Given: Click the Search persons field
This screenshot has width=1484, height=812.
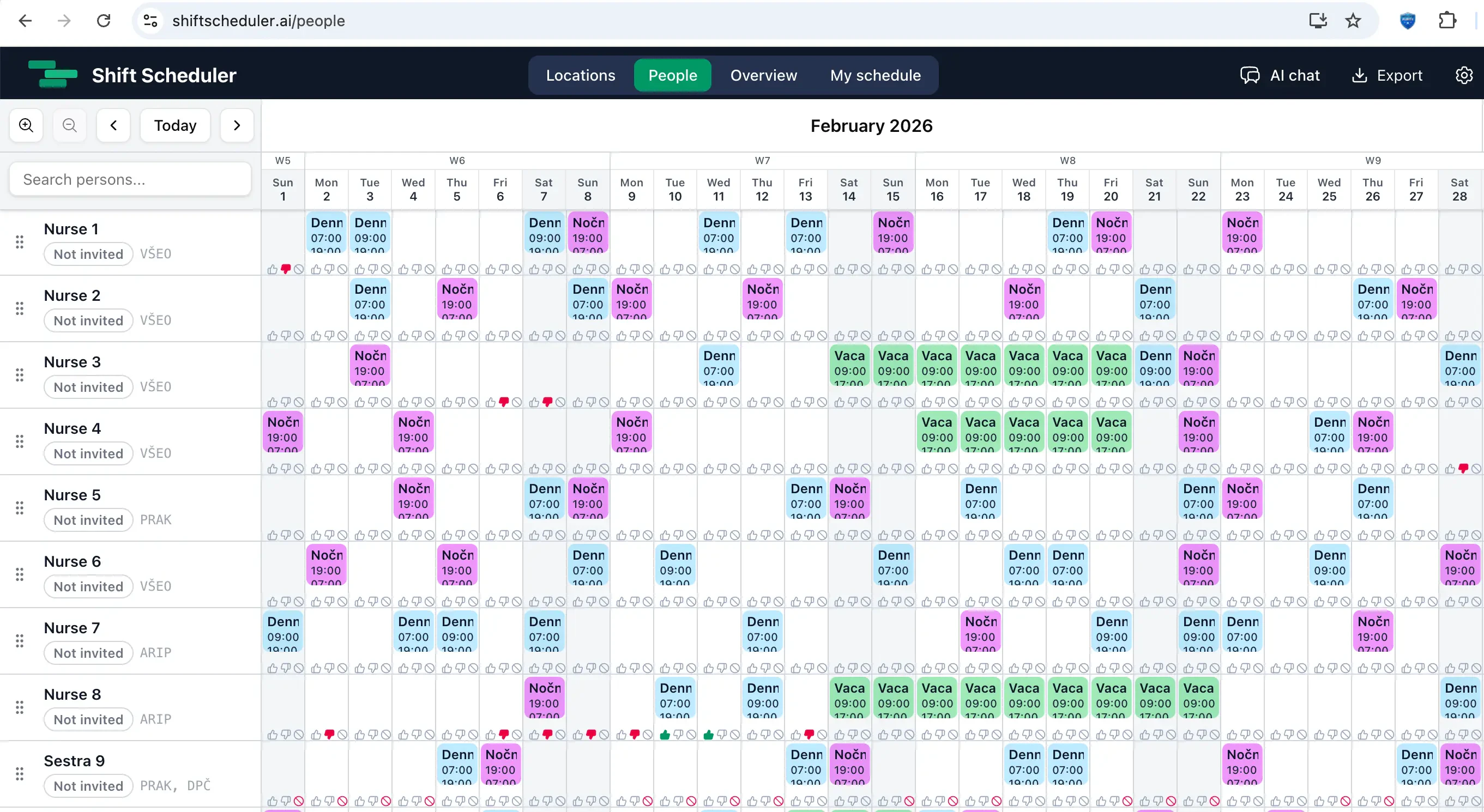Looking at the screenshot, I should 130,179.
